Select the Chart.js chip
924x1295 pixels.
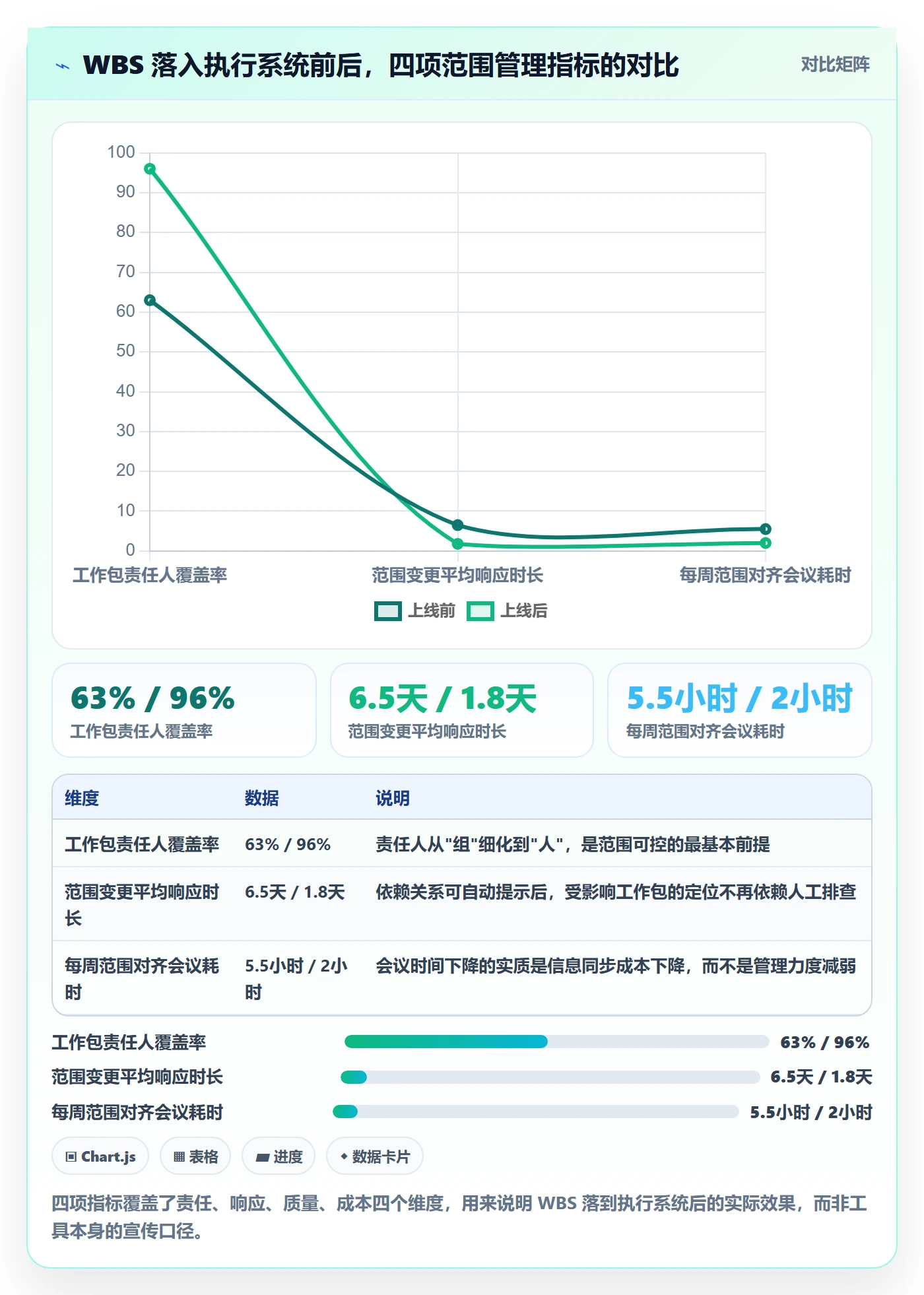click(100, 1156)
